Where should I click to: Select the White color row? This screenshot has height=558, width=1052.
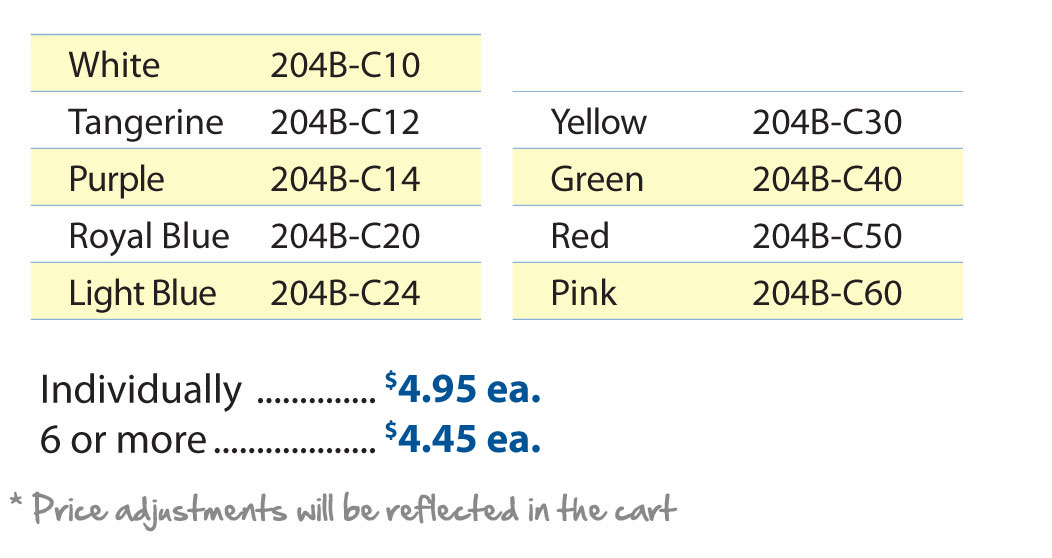click(x=256, y=63)
